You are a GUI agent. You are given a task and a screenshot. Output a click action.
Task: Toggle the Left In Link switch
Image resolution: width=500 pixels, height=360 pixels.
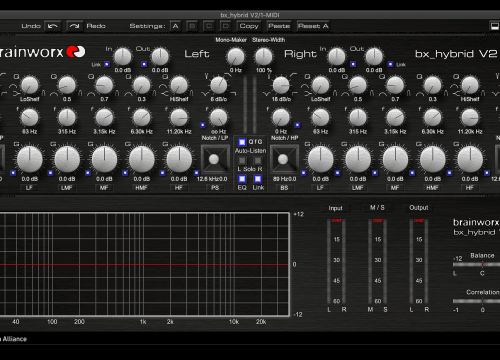pos(107,64)
